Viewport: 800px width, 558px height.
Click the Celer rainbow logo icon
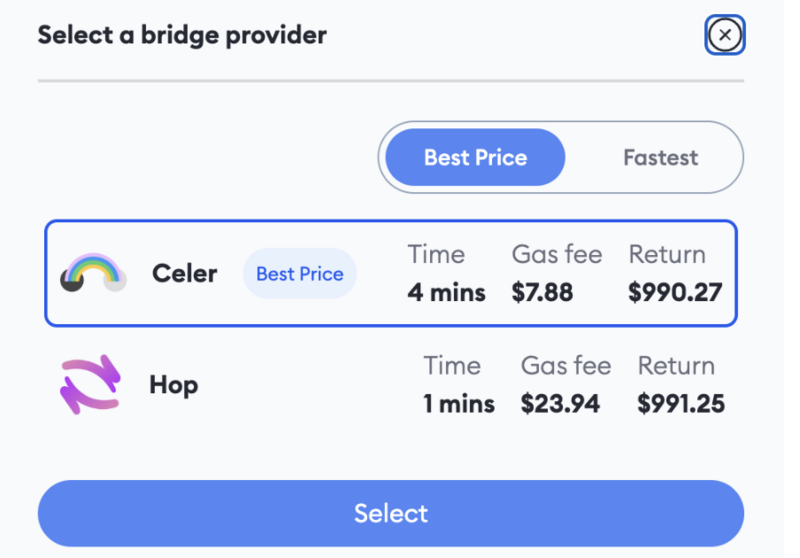[93, 273]
